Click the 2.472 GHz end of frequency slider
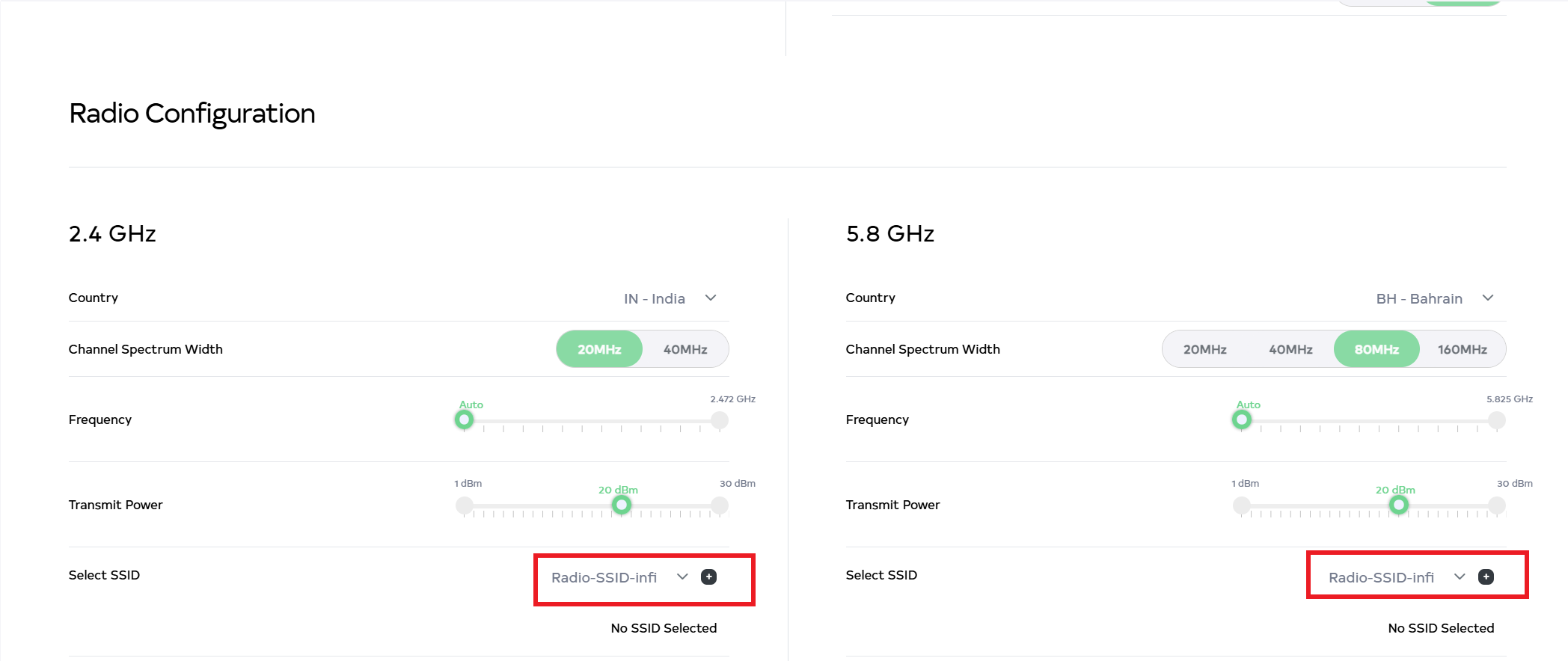The height and width of the screenshot is (661, 1568). click(720, 420)
